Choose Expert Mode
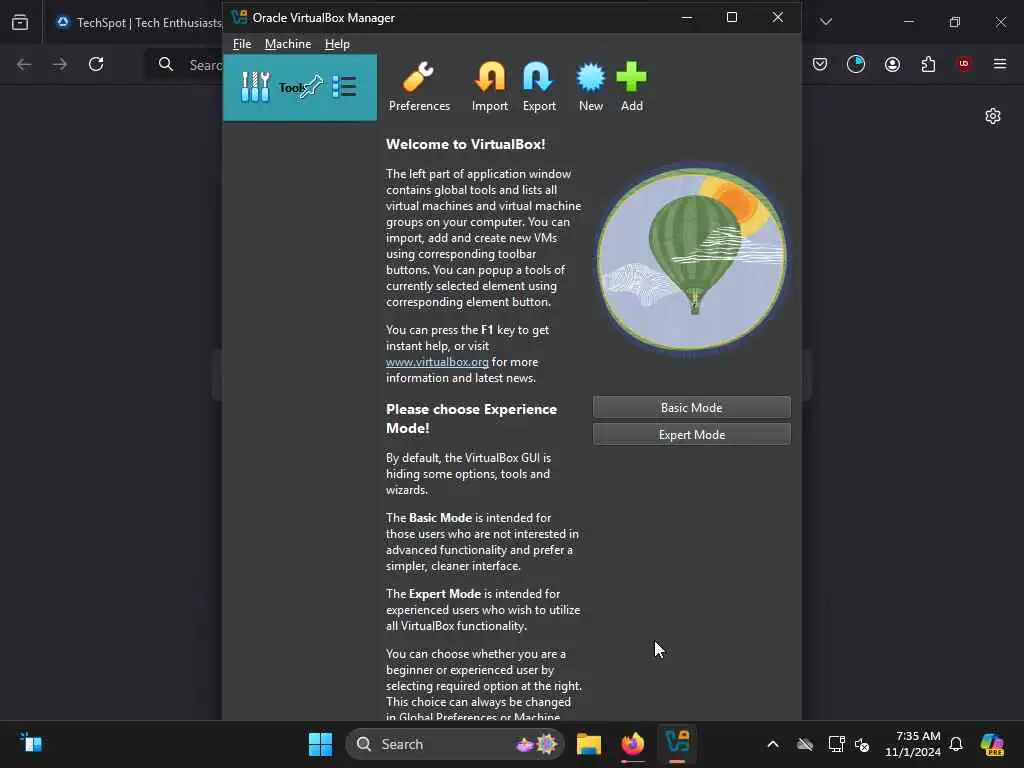This screenshot has width=1024, height=768. pyautogui.click(x=692, y=434)
